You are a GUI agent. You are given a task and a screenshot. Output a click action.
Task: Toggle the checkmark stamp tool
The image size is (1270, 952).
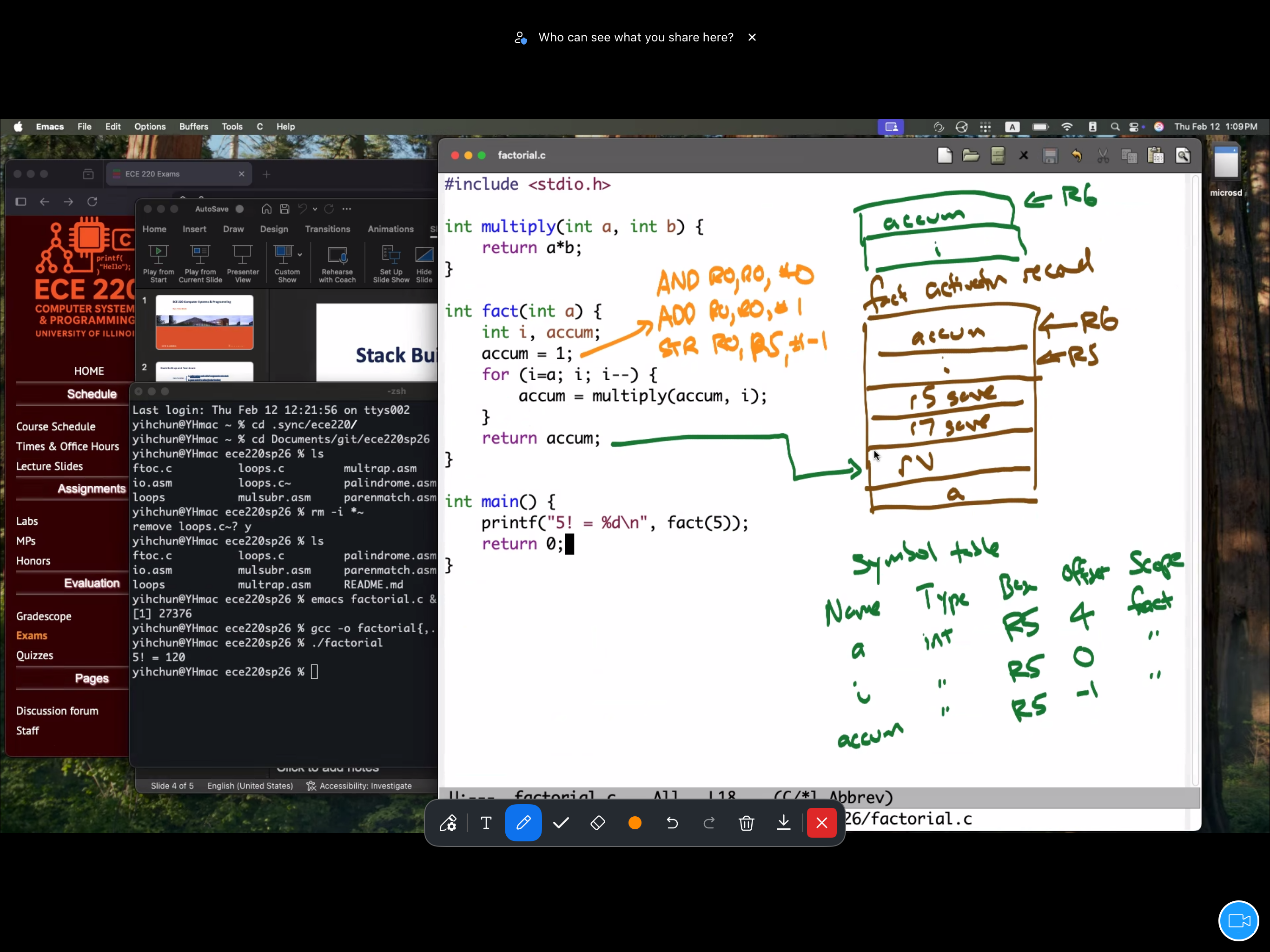560,823
